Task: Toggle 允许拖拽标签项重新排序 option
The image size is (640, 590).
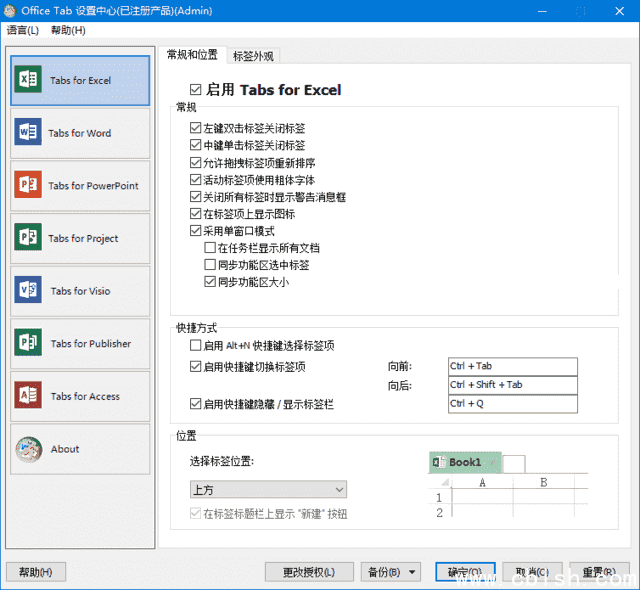Action: click(196, 162)
